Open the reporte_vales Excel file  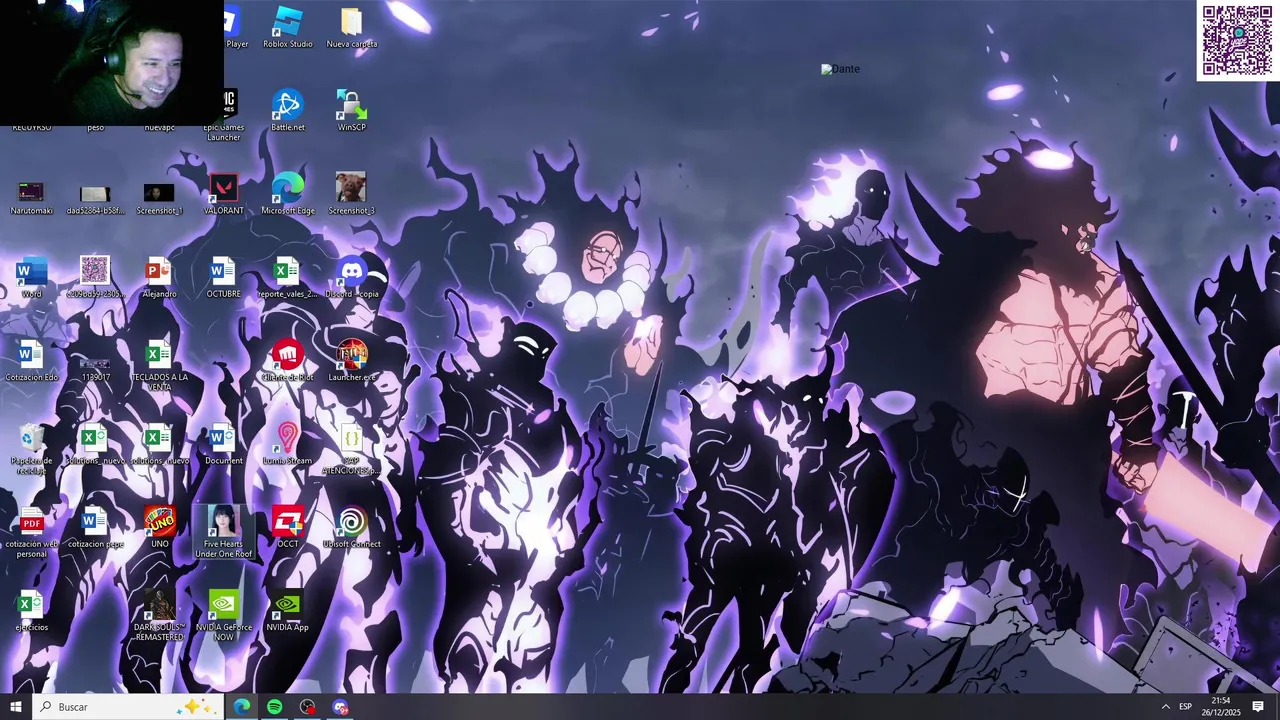287,277
